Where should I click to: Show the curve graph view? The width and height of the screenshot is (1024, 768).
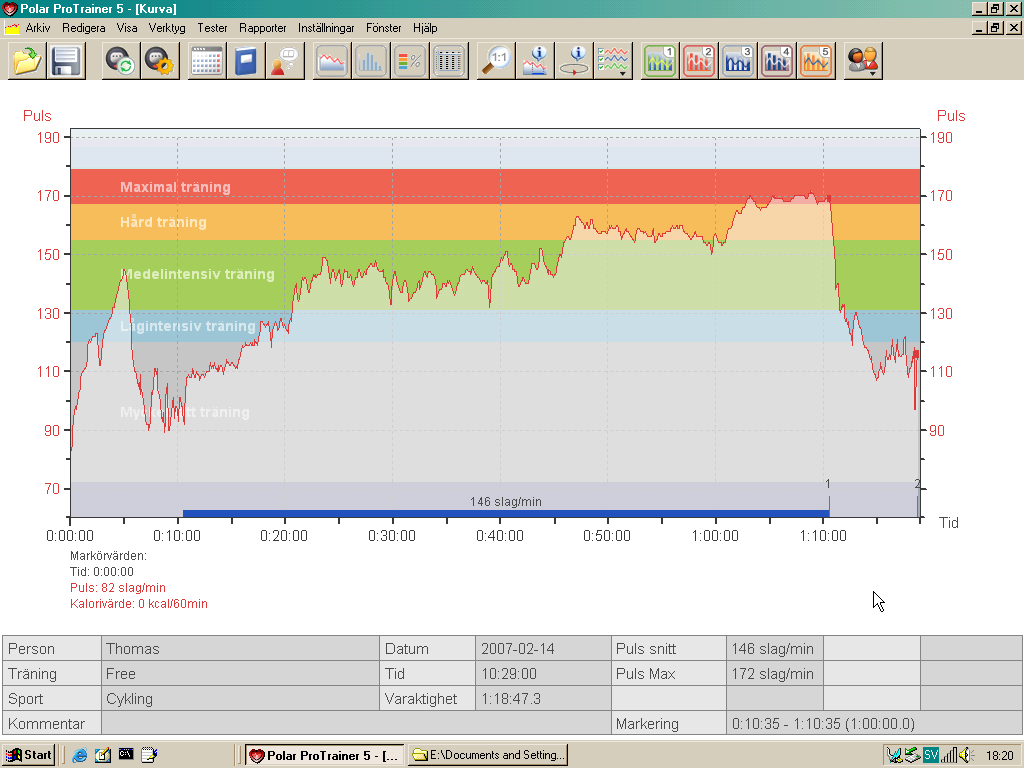332,61
